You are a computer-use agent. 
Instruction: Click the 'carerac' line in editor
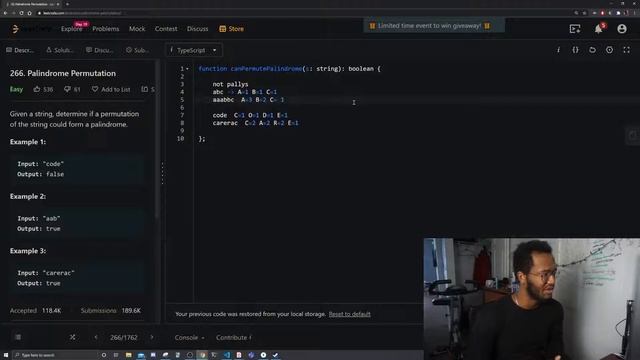(x=256, y=123)
